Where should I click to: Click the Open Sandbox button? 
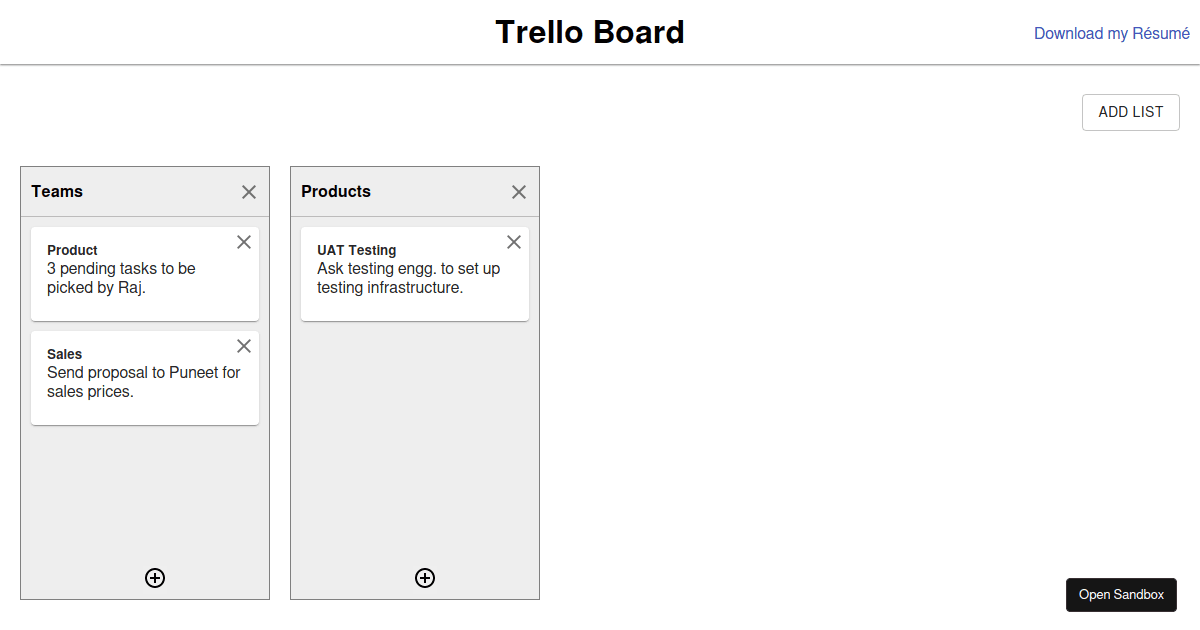pyautogui.click(x=1121, y=594)
